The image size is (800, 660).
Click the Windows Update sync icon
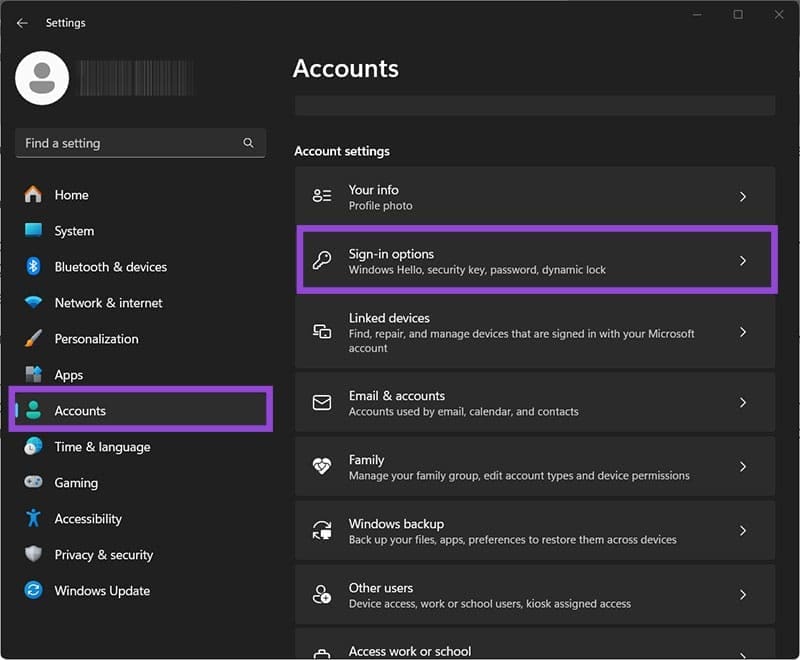tap(34, 591)
